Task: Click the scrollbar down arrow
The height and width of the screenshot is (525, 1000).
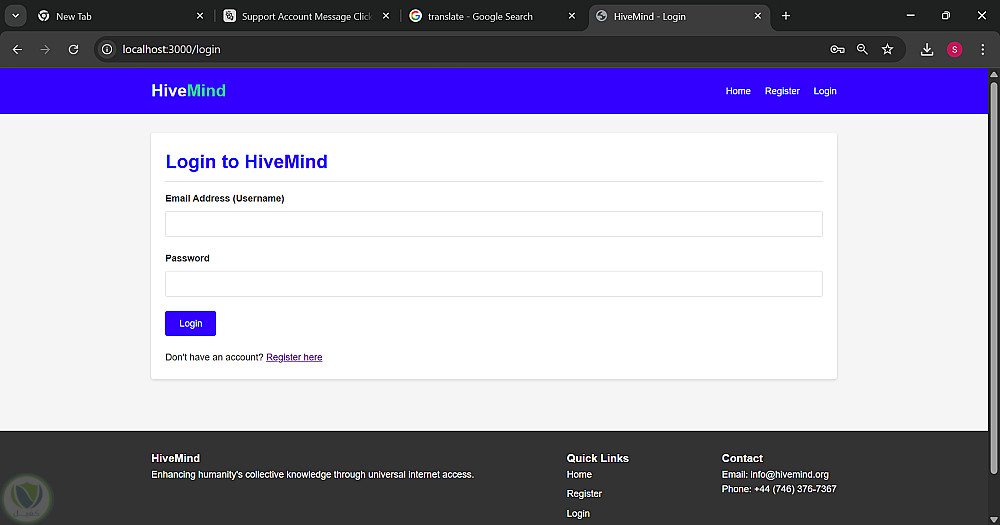Action: [x=994, y=519]
